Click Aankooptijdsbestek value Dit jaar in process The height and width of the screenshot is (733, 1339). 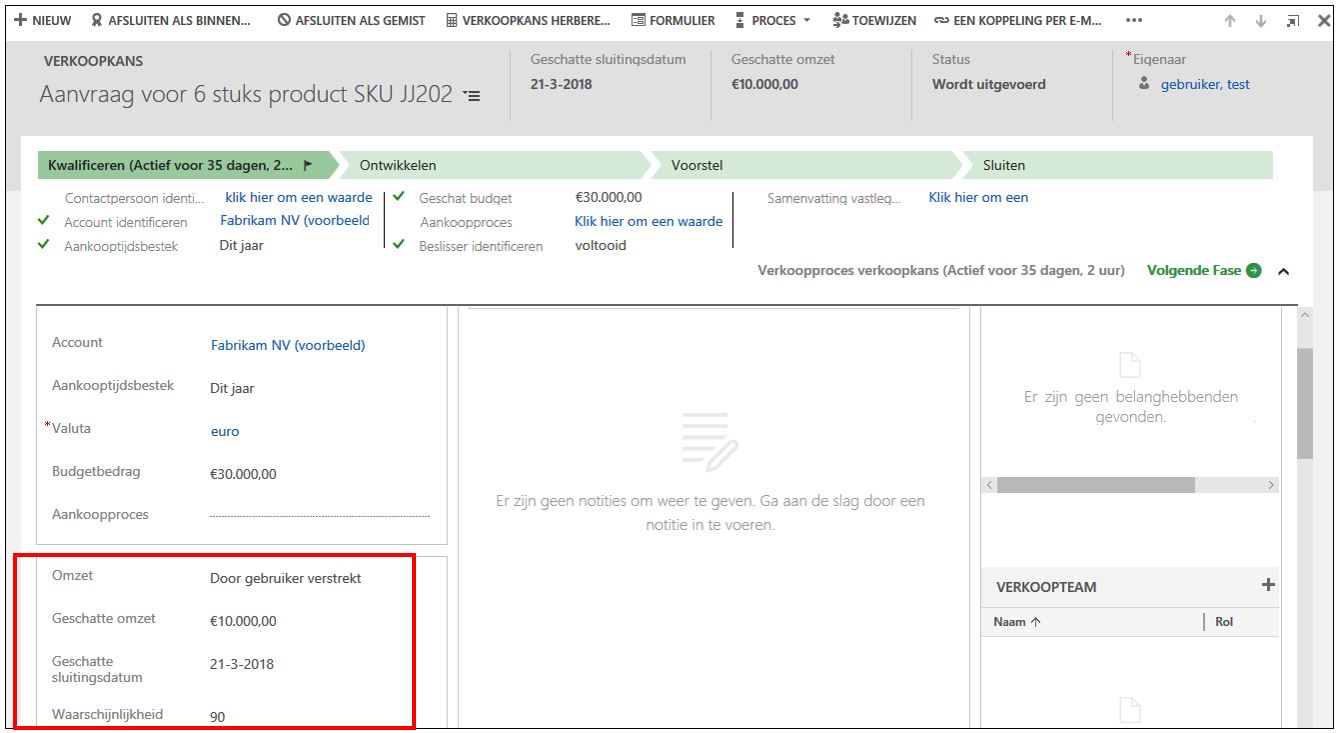coord(241,245)
